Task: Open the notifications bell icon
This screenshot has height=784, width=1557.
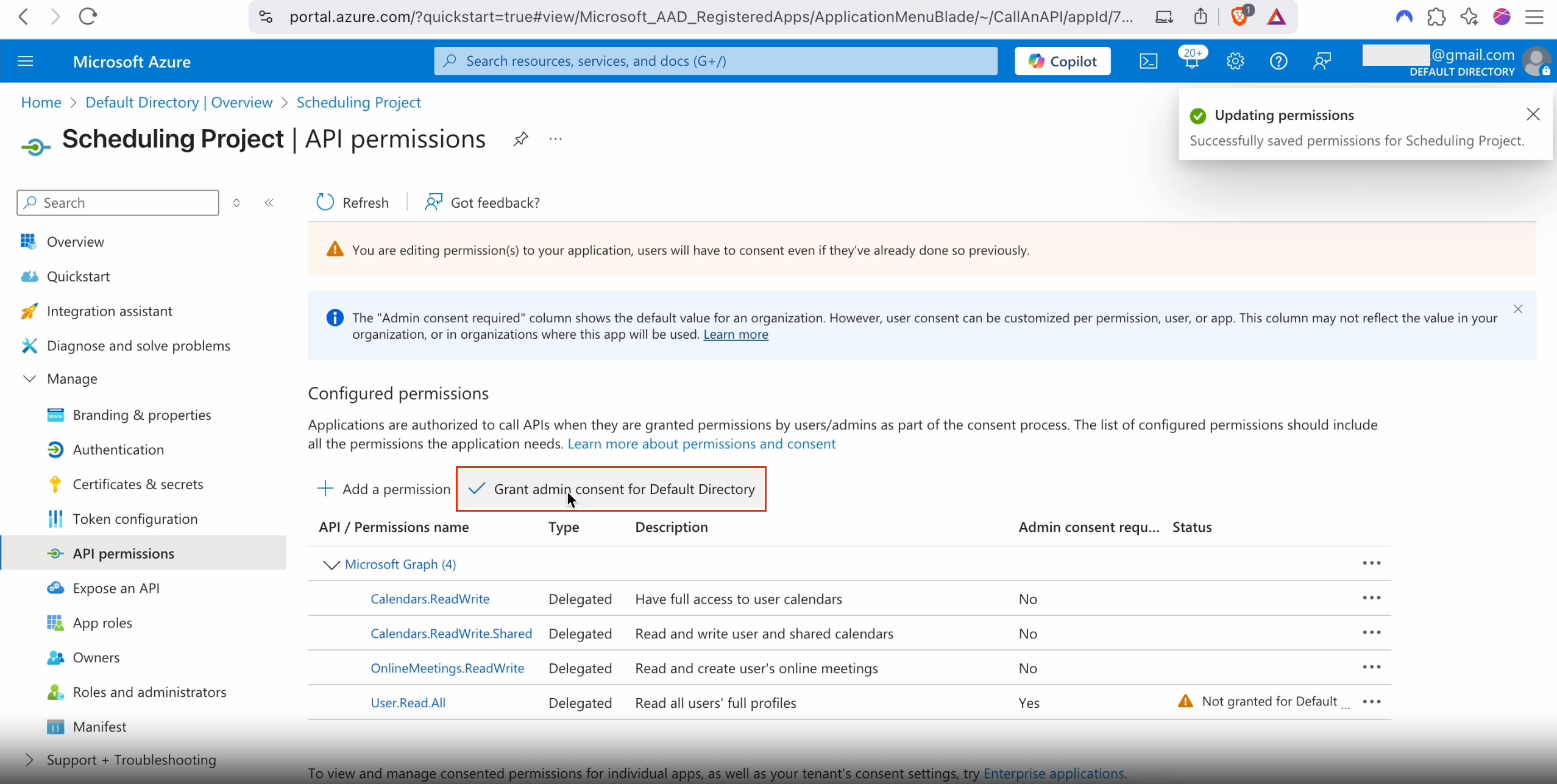Action: click(1192, 62)
